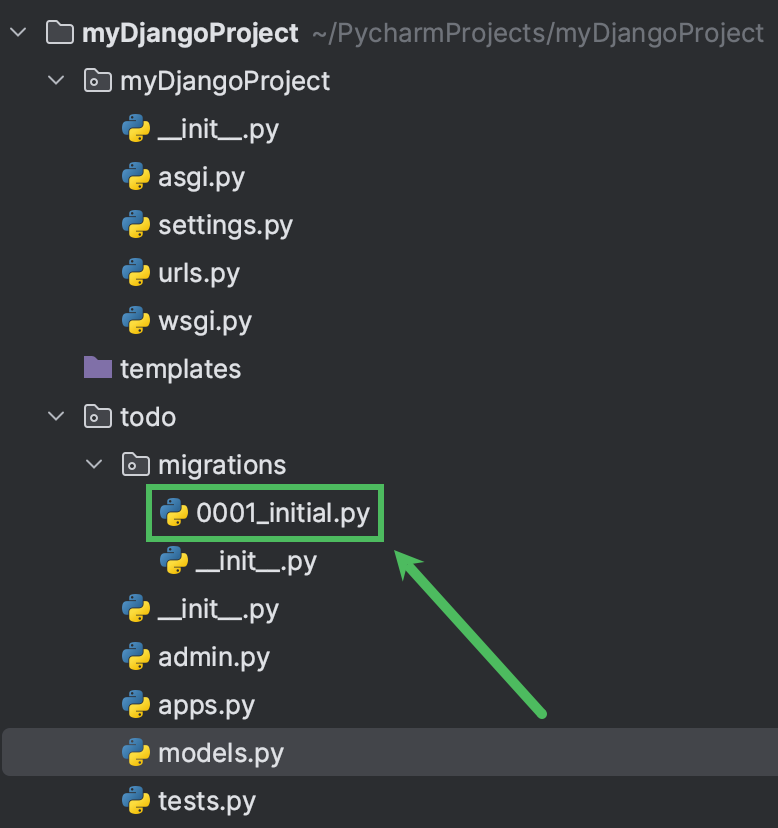Open the 0001_initial.py migration file
This screenshot has width=778, height=828.
pyautogui.click(x=262, y=513)
